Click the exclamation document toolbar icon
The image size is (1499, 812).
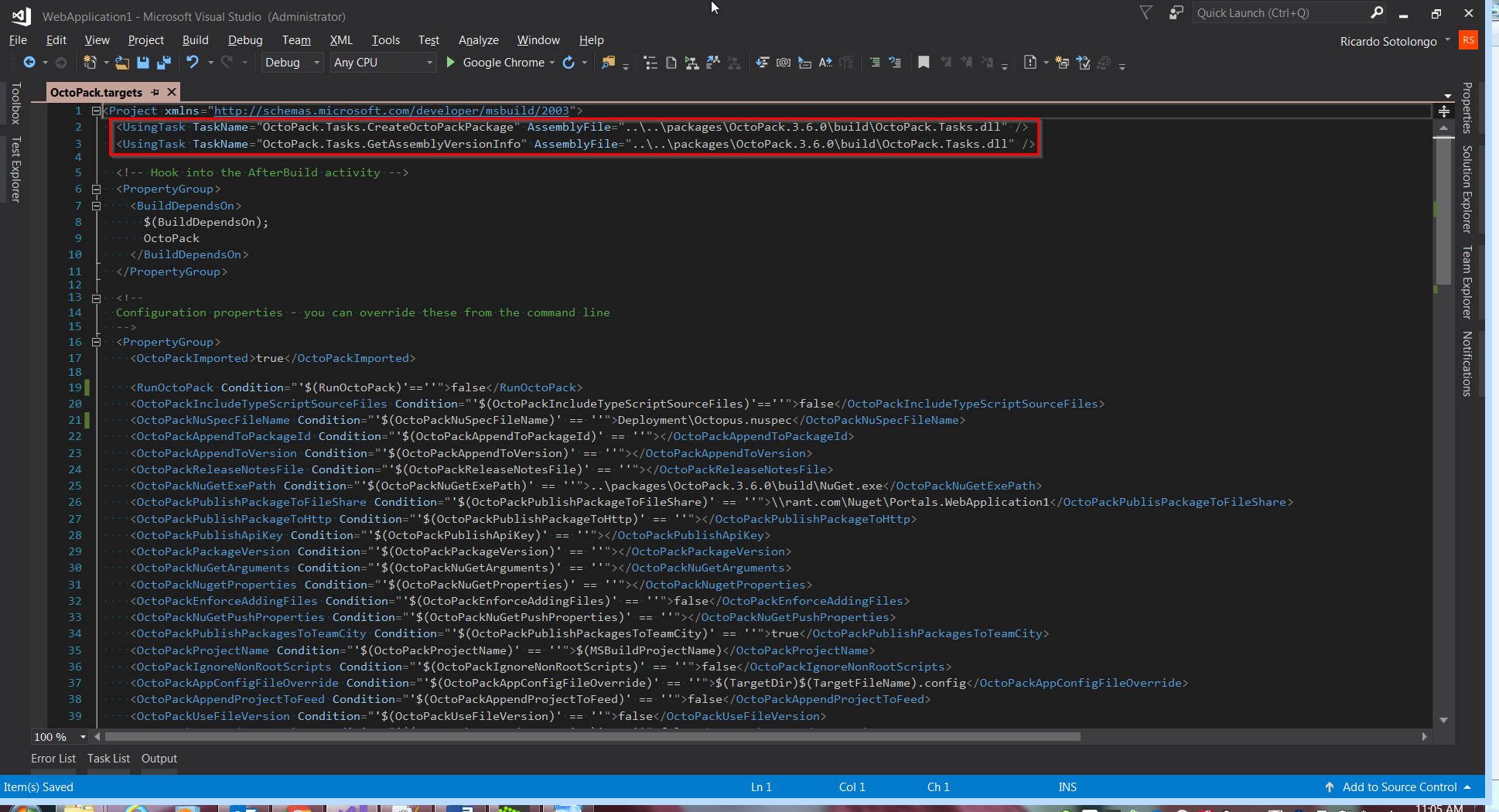tap(1030, 63)
